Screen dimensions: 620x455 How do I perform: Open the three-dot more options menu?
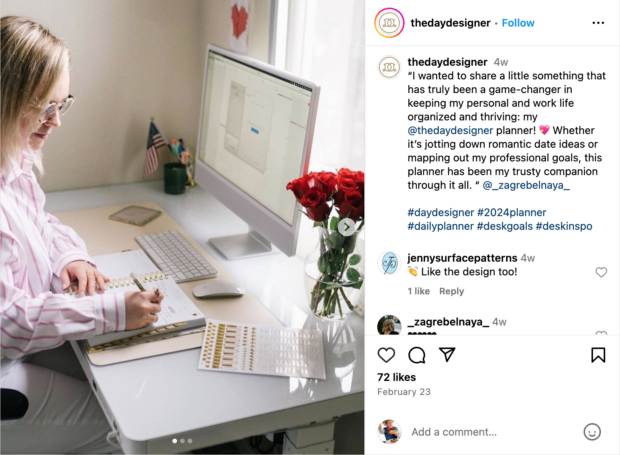pyautogui.click(x=598, y=23)
